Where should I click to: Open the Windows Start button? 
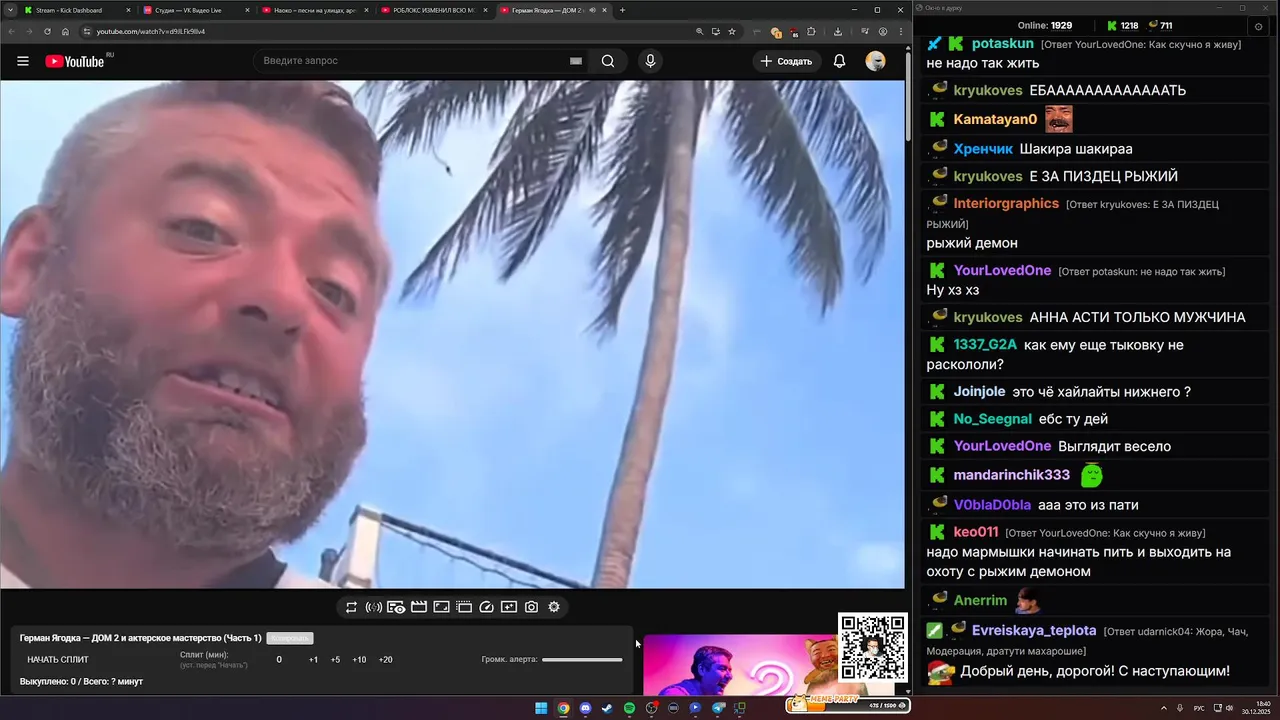(541, 708)
